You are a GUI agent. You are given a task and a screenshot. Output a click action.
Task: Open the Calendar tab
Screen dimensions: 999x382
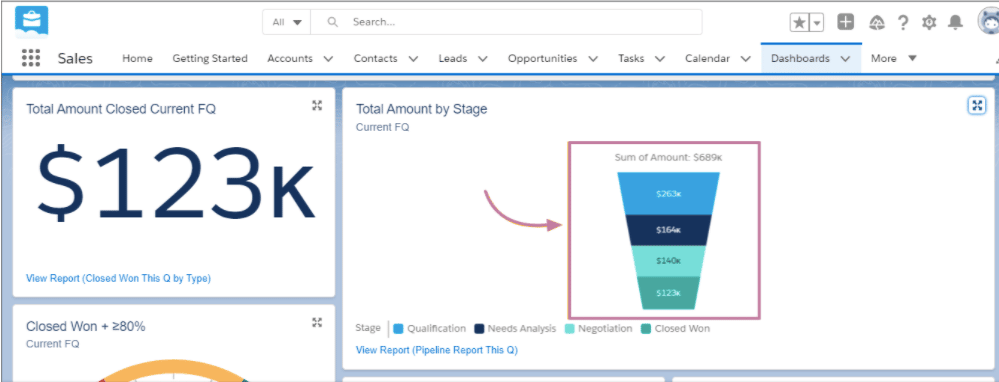707,58
